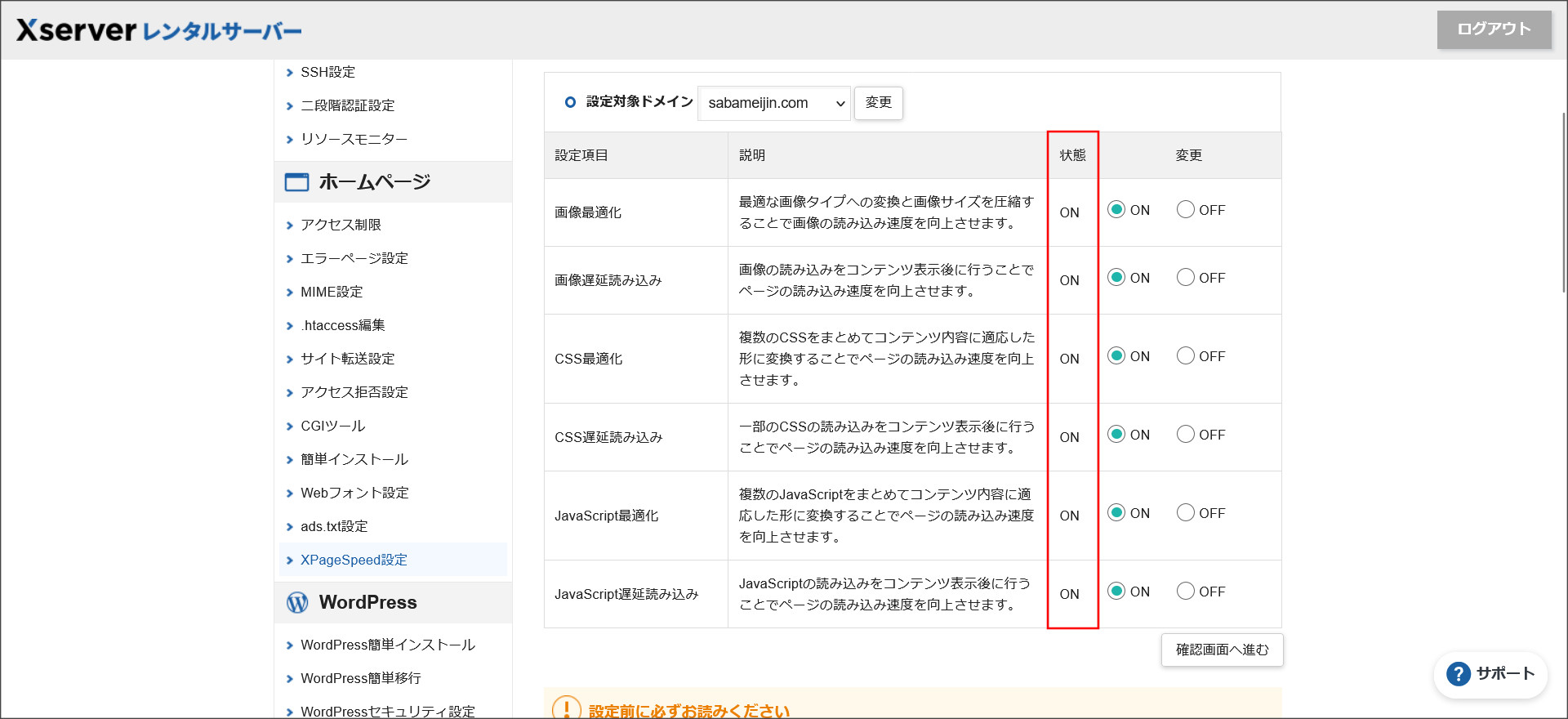Click the Xserver logo in header
The height and width of the screenshot is (719, 1568).
(159, 30)
